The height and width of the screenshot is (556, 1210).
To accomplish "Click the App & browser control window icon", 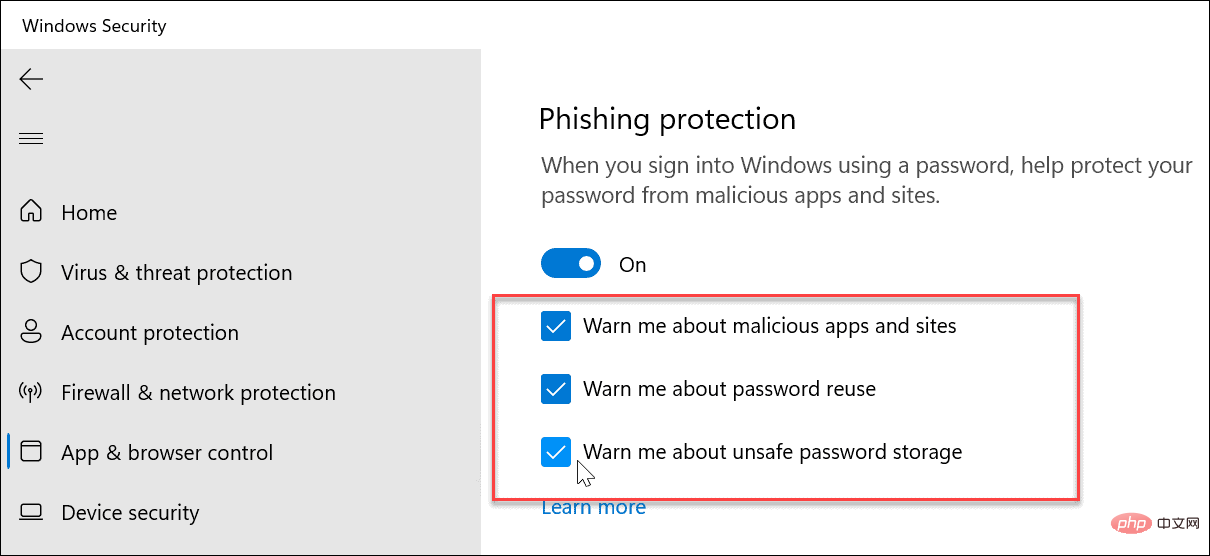I will 31,452.
